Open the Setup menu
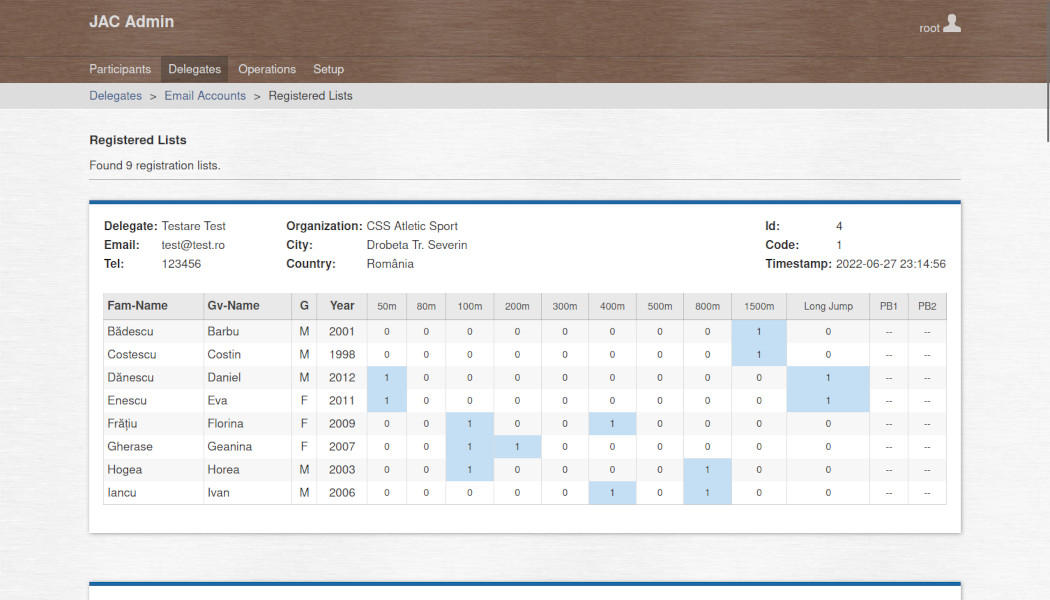The height and width of the screenshot is (600, 1050). pos(328,69)
